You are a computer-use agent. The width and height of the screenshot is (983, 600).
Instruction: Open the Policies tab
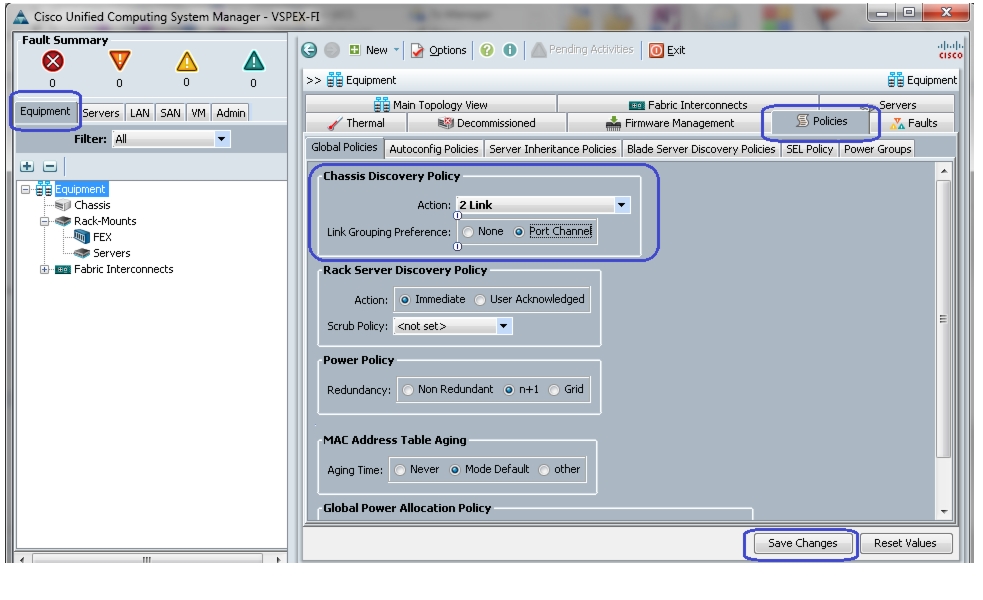[822, 121]
